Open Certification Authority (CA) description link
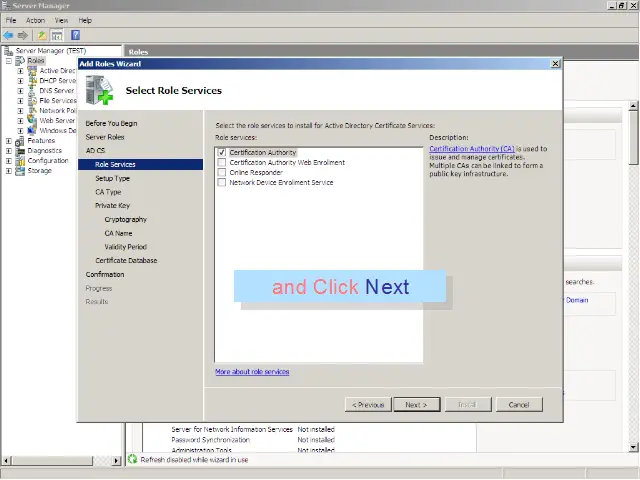Image resolution: width=640 pixels, height=480 pixels. pos(472,149)
